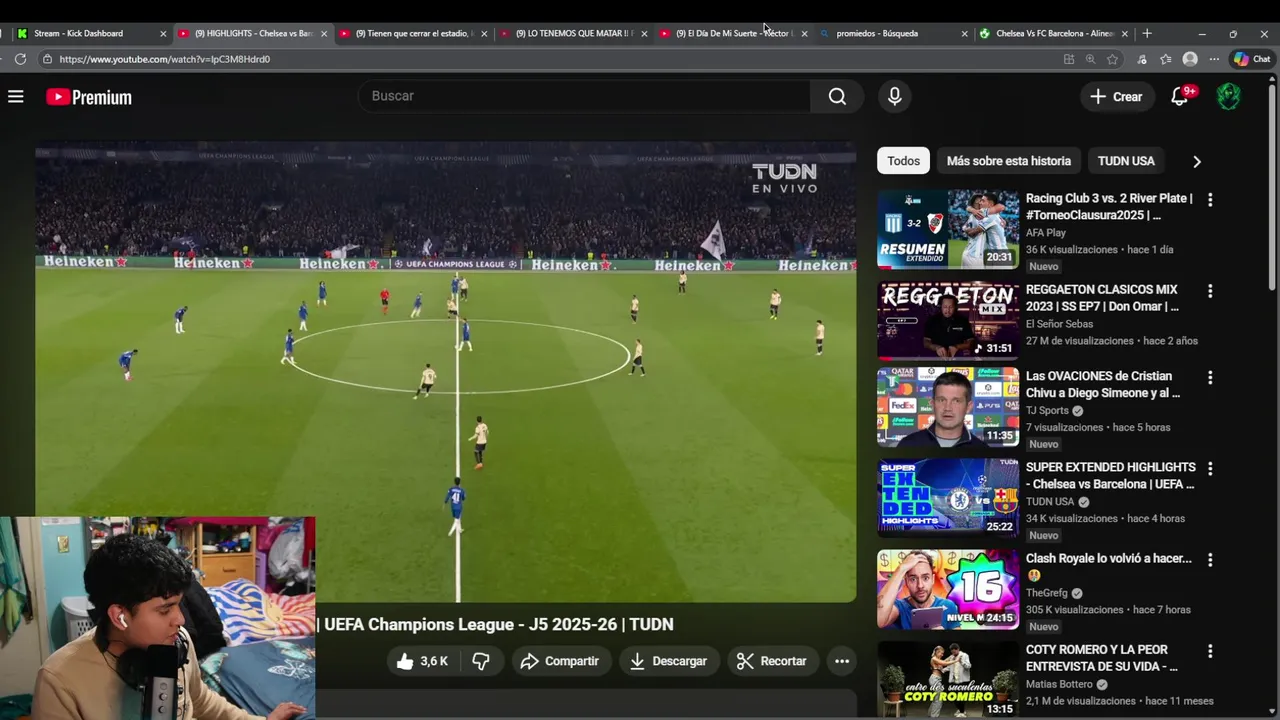Switch to El Día De Mi Suerte tab
Image resolution: width=1280 pixels, height=720 pixels.
[733, 33]
